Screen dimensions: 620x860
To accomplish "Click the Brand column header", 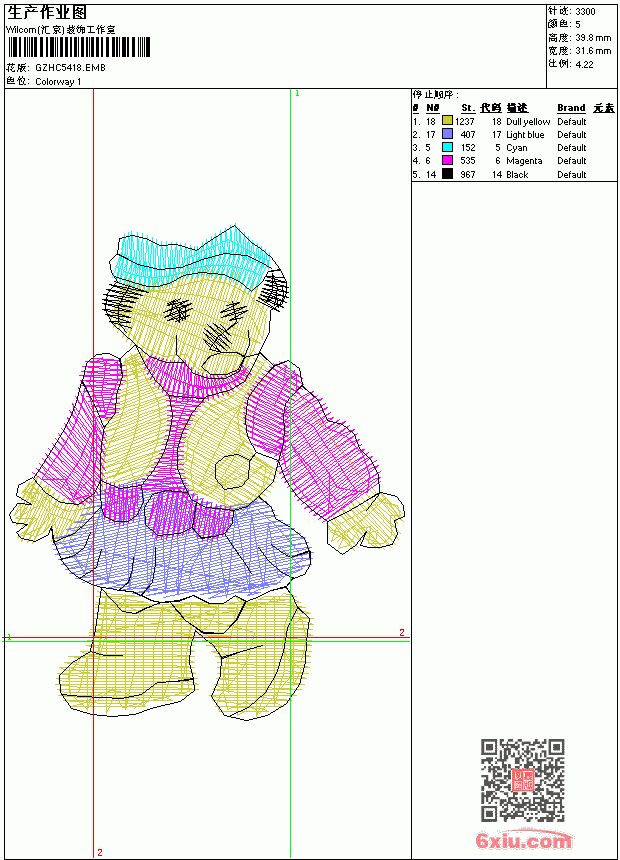I will 571,108.
